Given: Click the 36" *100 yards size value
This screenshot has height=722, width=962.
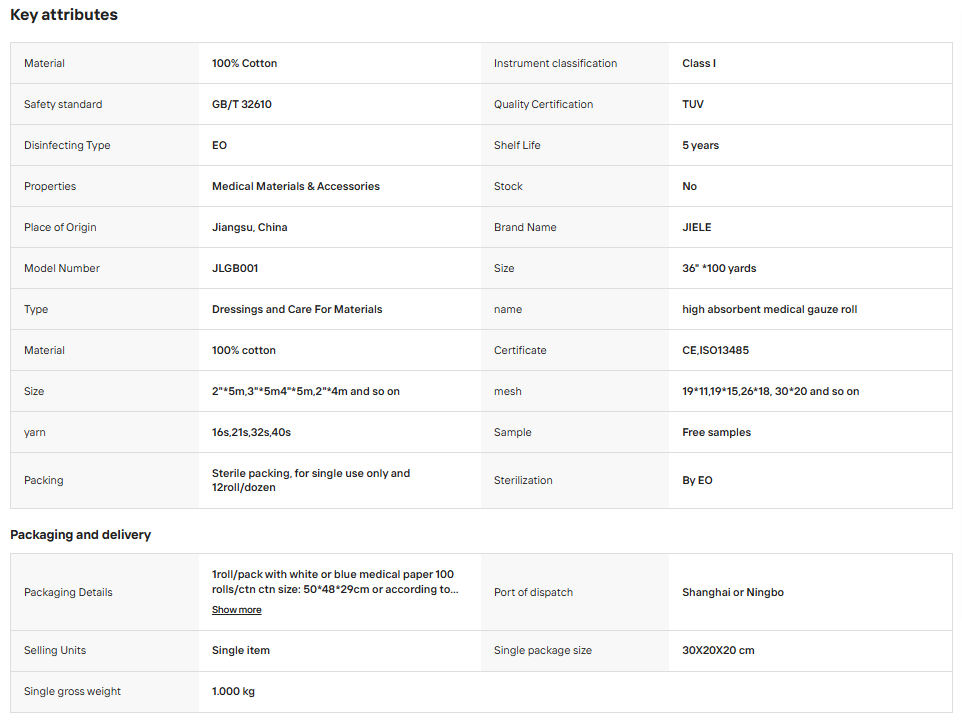Looking at the screenshot, I should [719, 268].
